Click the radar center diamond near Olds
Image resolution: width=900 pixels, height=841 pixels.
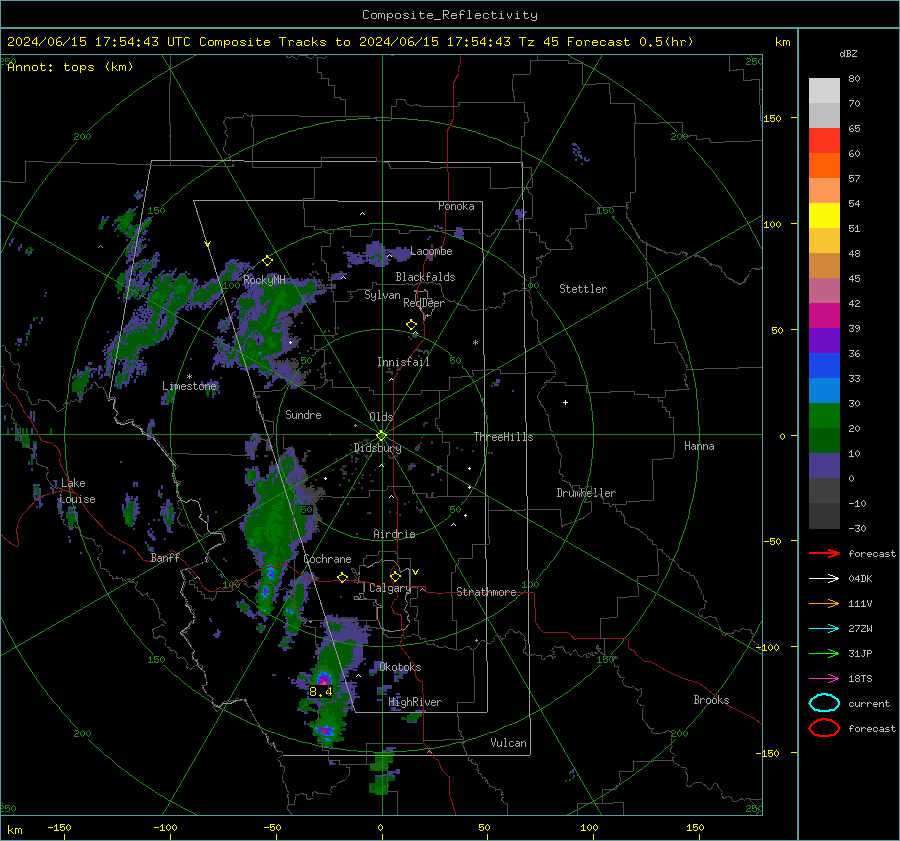382,436
